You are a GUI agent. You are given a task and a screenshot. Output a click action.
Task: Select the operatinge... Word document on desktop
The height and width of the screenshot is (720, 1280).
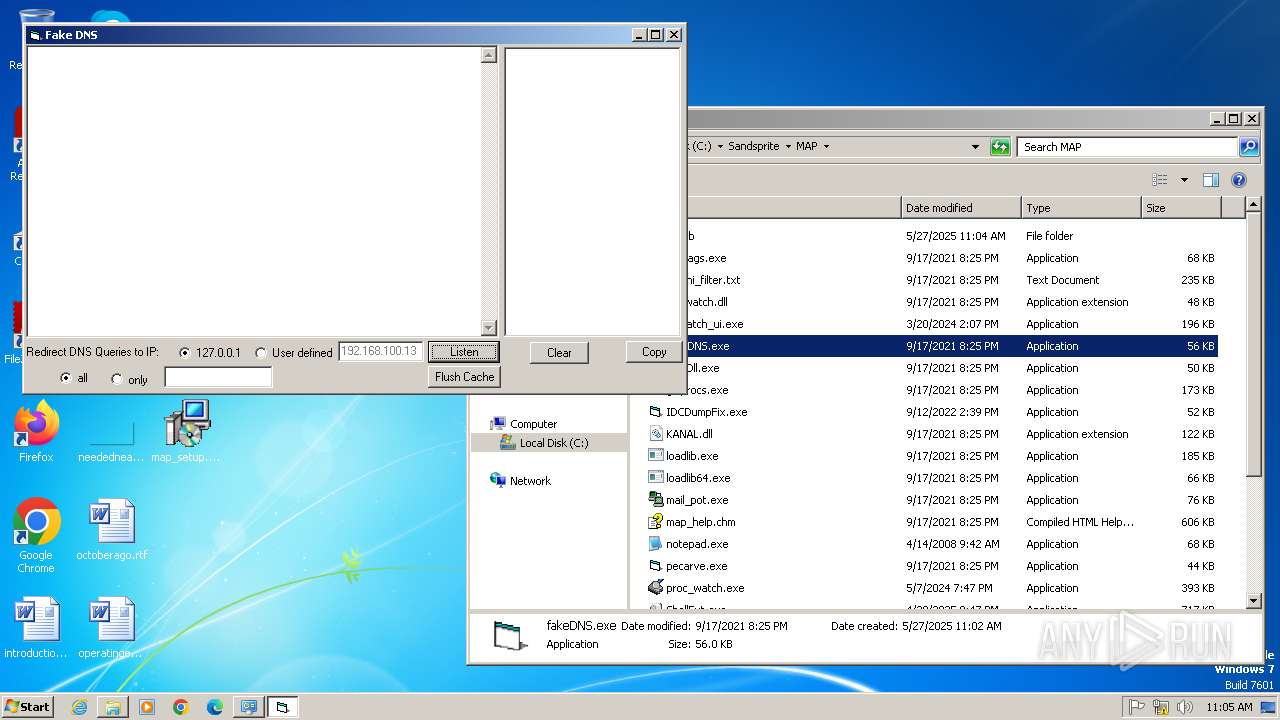coord(111,629)
